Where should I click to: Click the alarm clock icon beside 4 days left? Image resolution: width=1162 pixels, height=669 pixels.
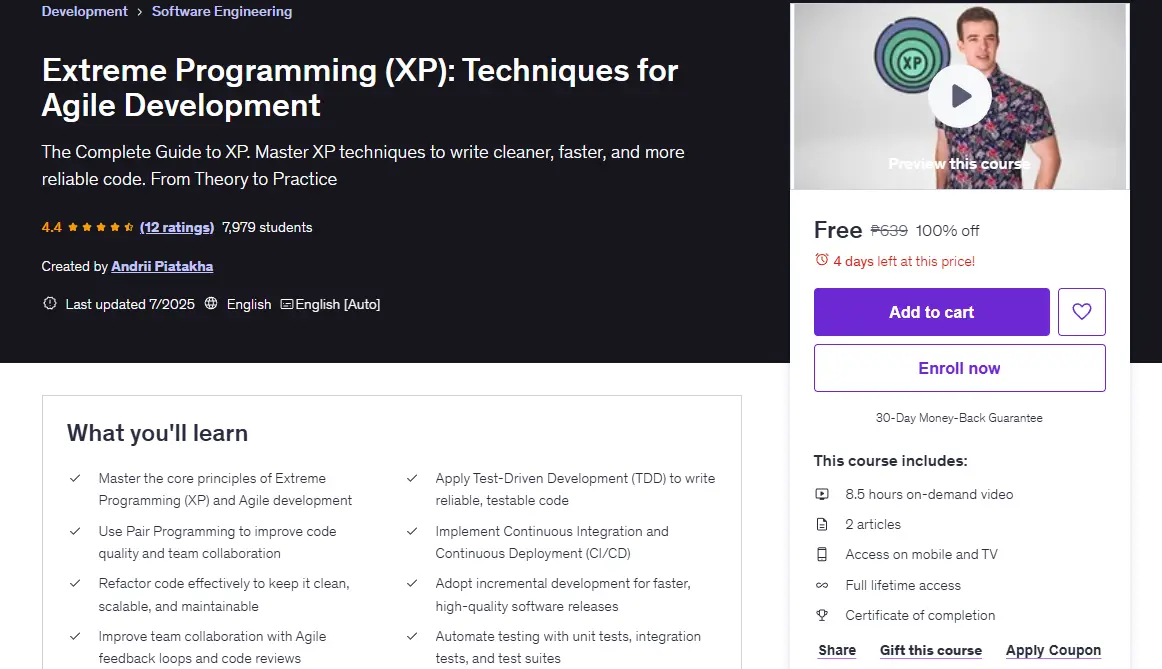tap(821, 260)
